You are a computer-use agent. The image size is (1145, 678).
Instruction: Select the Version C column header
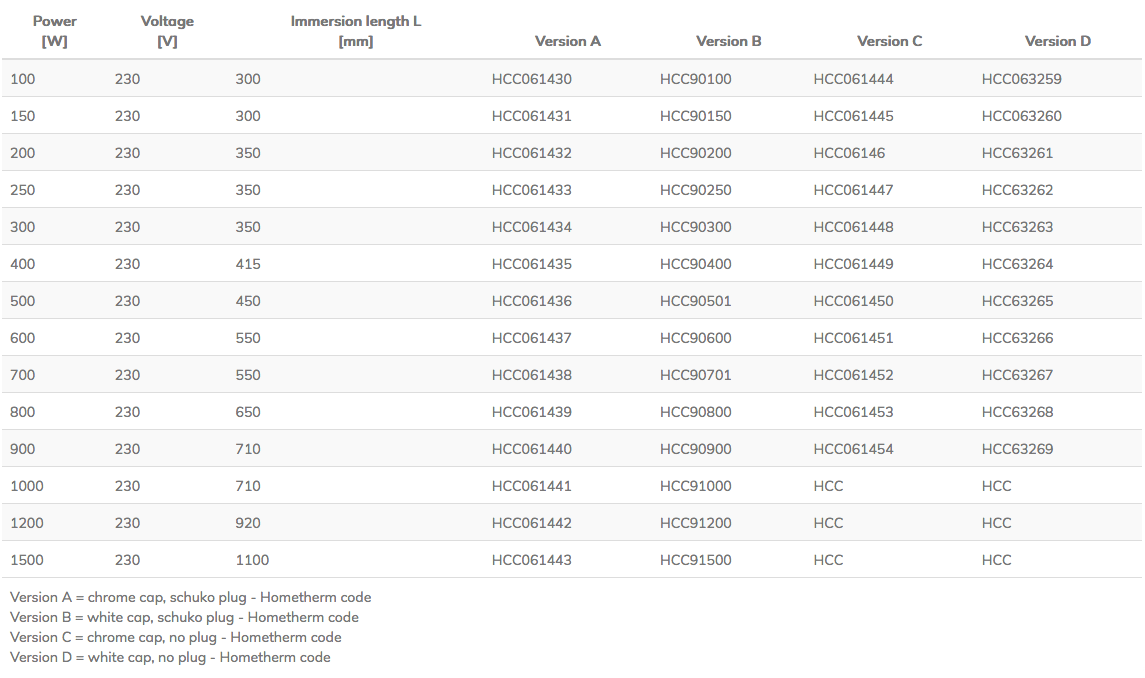pyautogui.click(x=890, y=41)
